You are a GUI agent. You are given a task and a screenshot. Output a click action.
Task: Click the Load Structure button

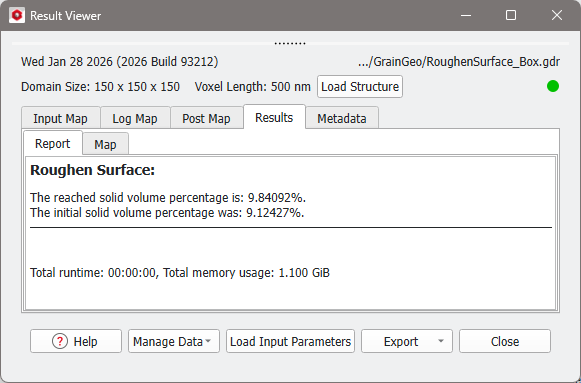(360, 87)
